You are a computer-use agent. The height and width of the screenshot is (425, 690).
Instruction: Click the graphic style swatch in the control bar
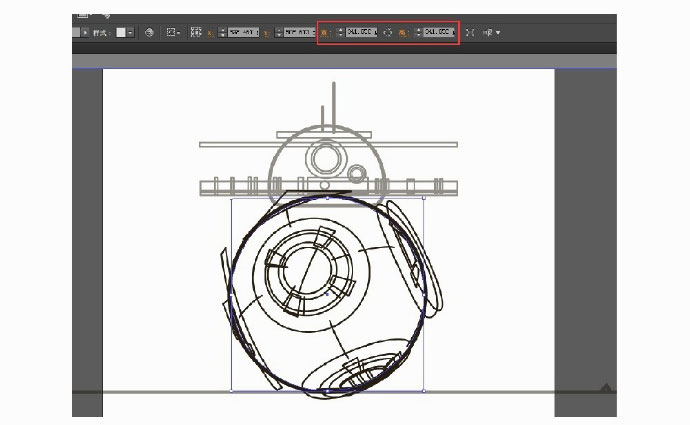coord(121,33)
